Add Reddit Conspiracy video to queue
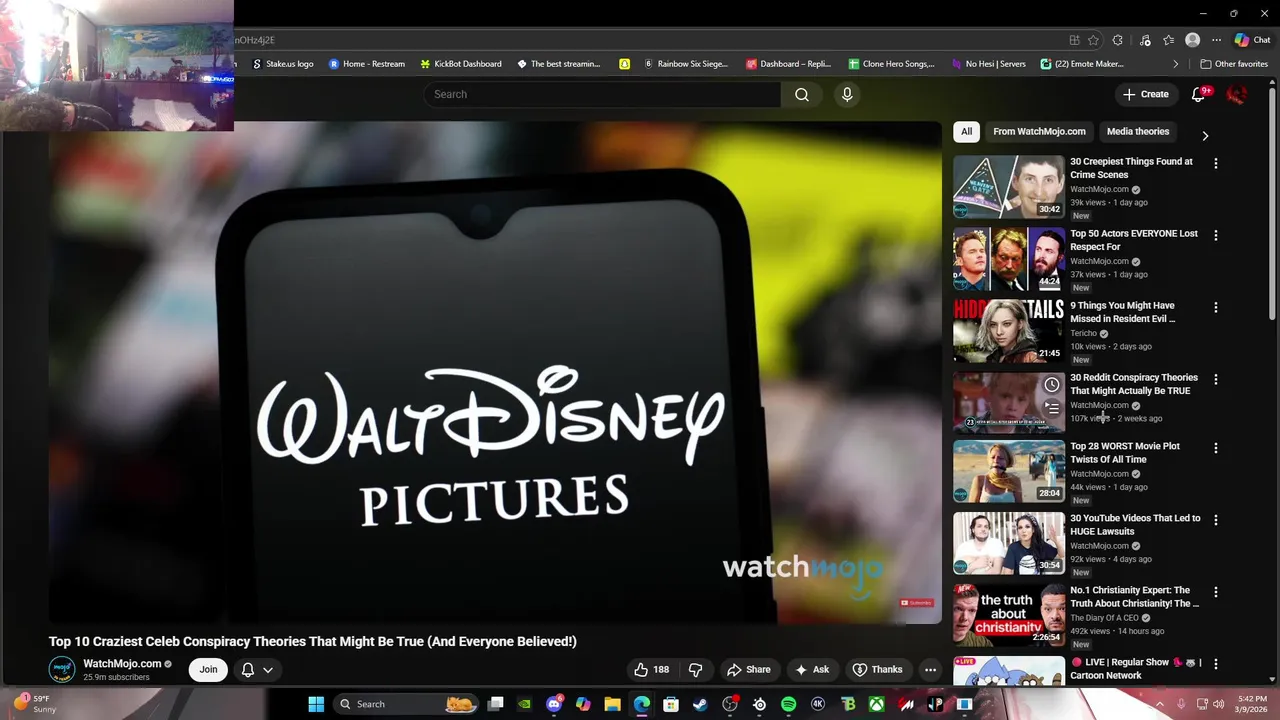 coord(1052,408)
